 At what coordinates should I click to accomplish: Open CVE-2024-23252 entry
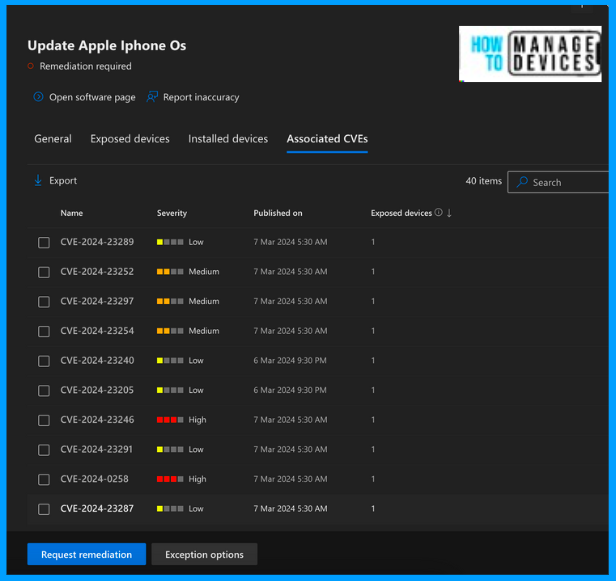[97, 271]
